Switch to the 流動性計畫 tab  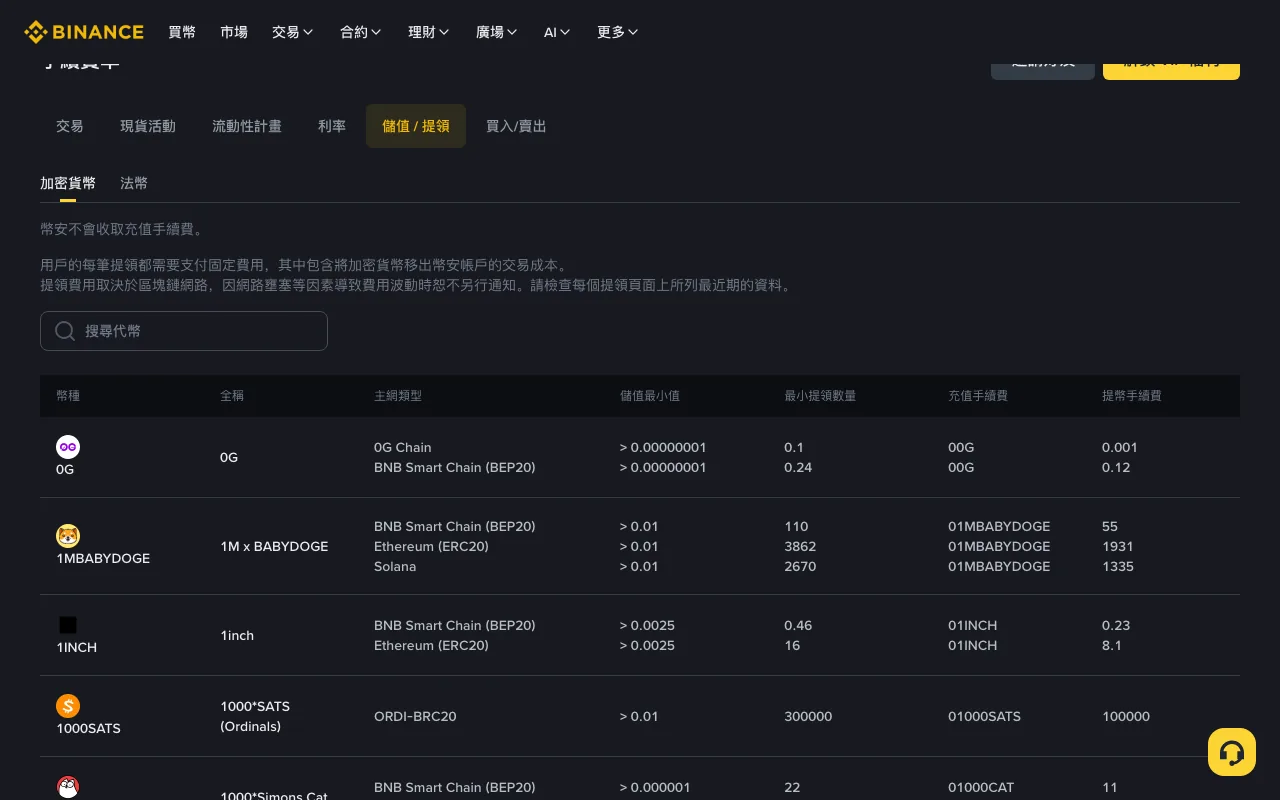click(x=247, y=126)
